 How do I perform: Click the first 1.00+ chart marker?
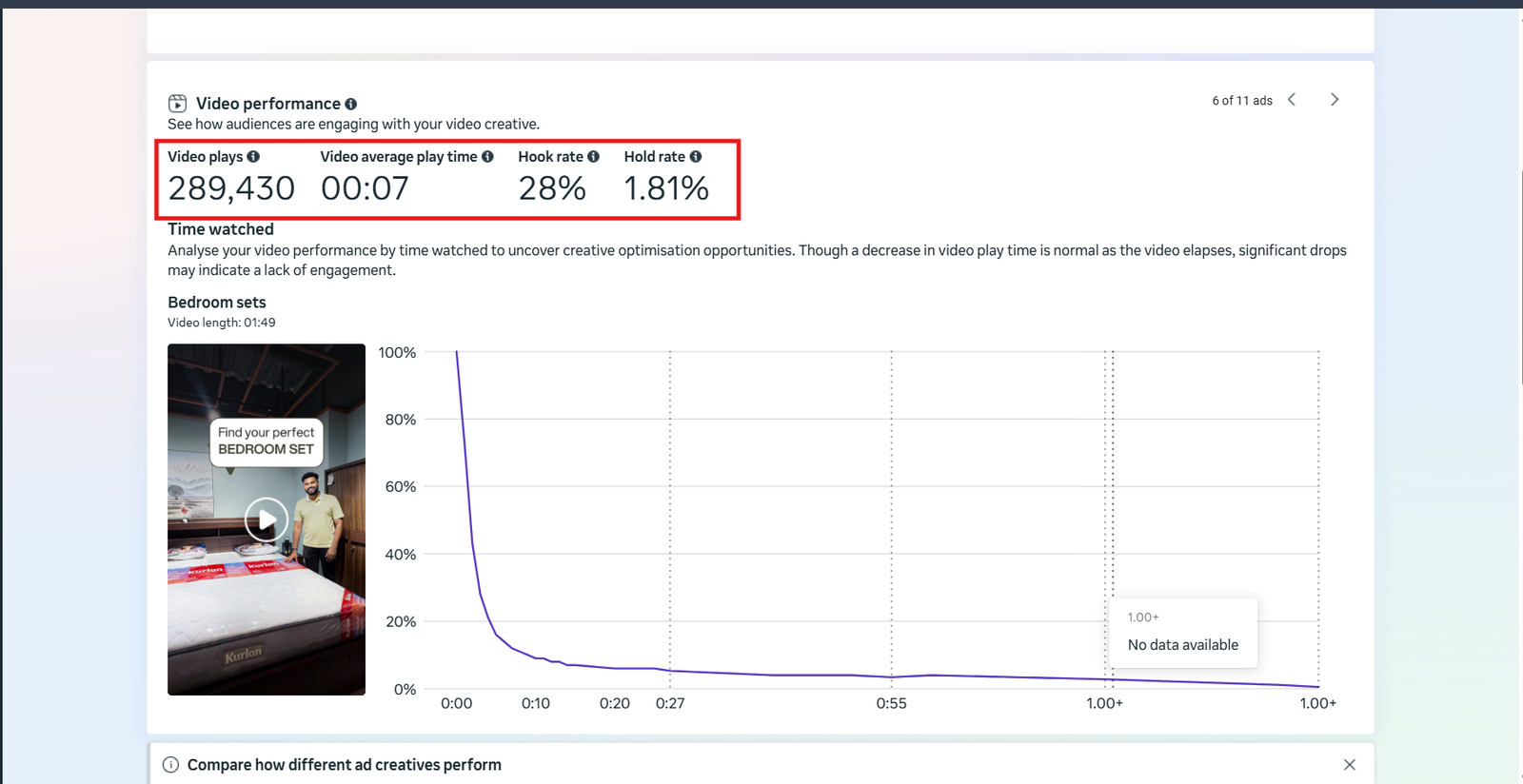(1104, 703)
